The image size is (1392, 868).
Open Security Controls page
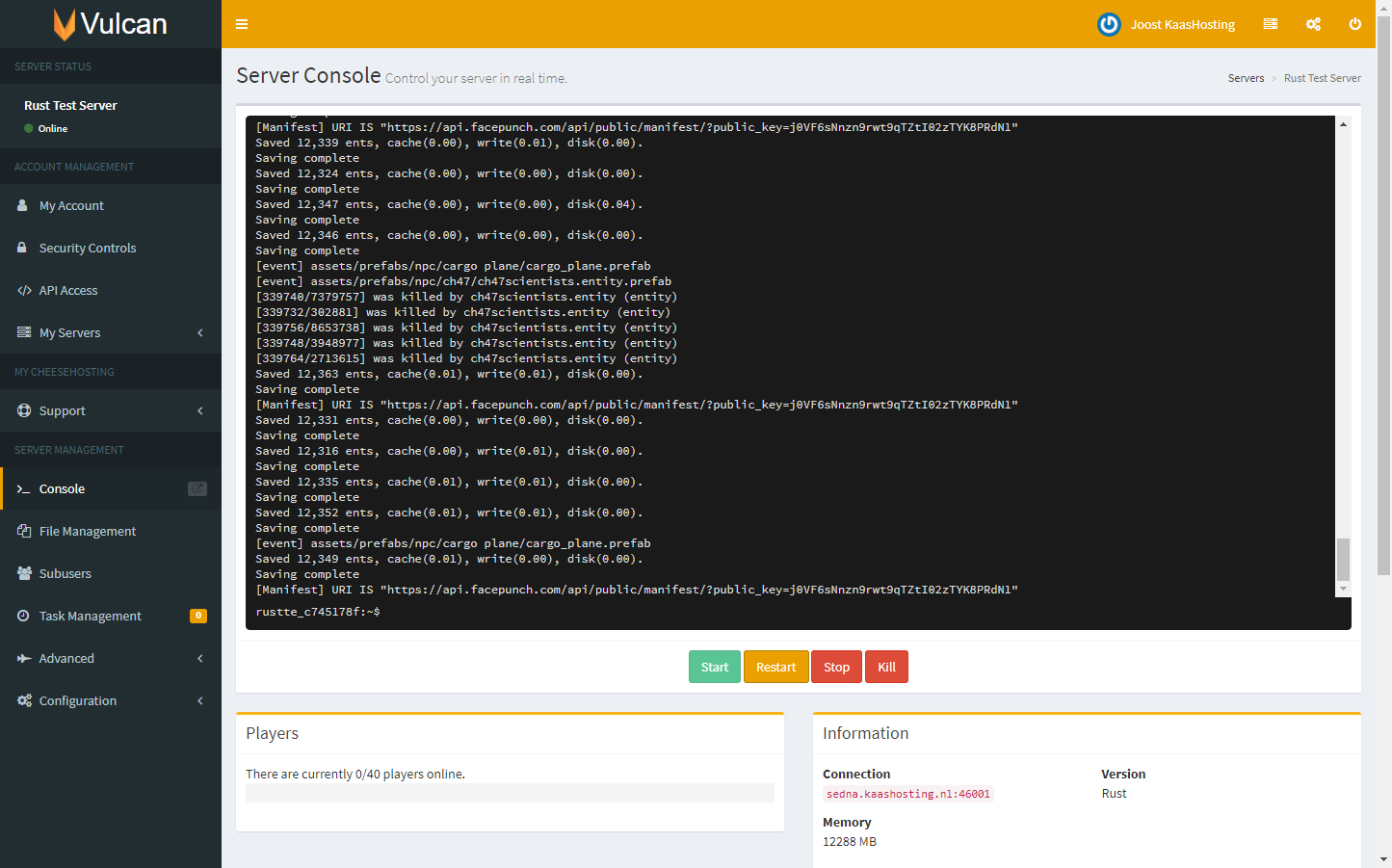[87, 248]
